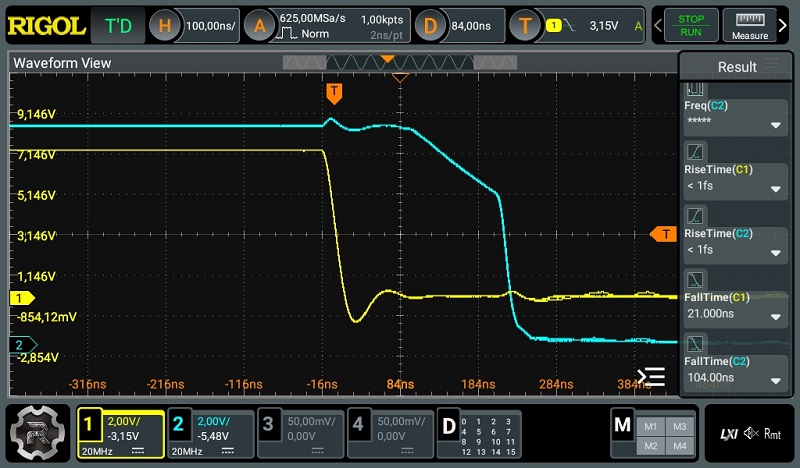Open the function navigation gear icon

pyautogui.click(x=35, y=434)
